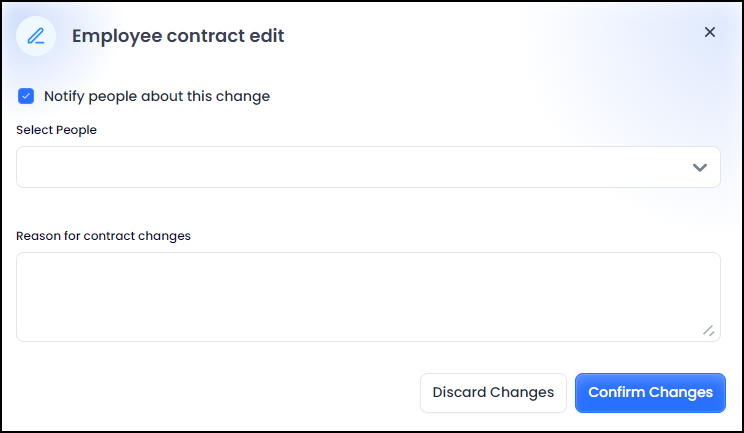Dismiss the dialog using the X icon
Image resolution: width=744 pixels, height=433 pixels.
click(x=710, y=32)
